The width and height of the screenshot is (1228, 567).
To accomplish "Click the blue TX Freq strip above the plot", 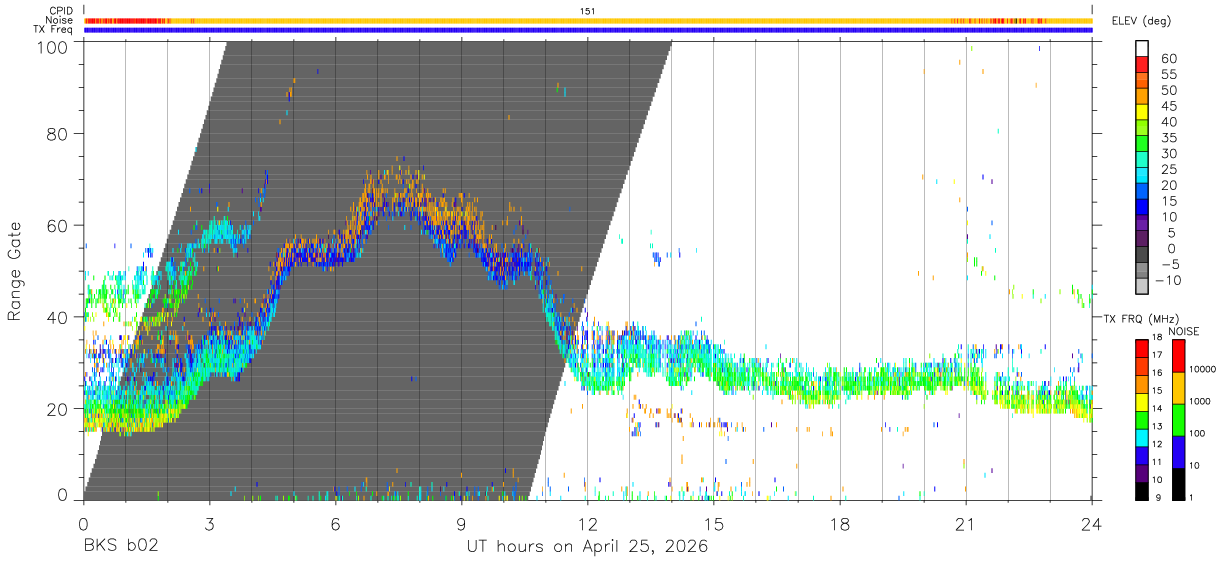I will tap(588, 30).
